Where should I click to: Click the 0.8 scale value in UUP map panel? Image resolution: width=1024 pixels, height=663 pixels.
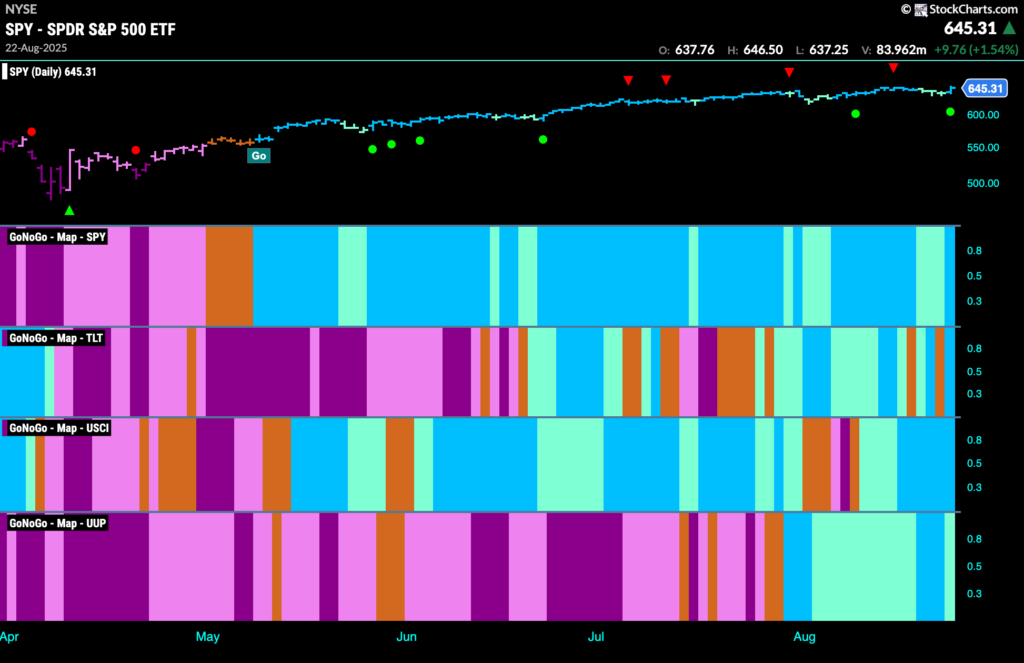point(974,539)
